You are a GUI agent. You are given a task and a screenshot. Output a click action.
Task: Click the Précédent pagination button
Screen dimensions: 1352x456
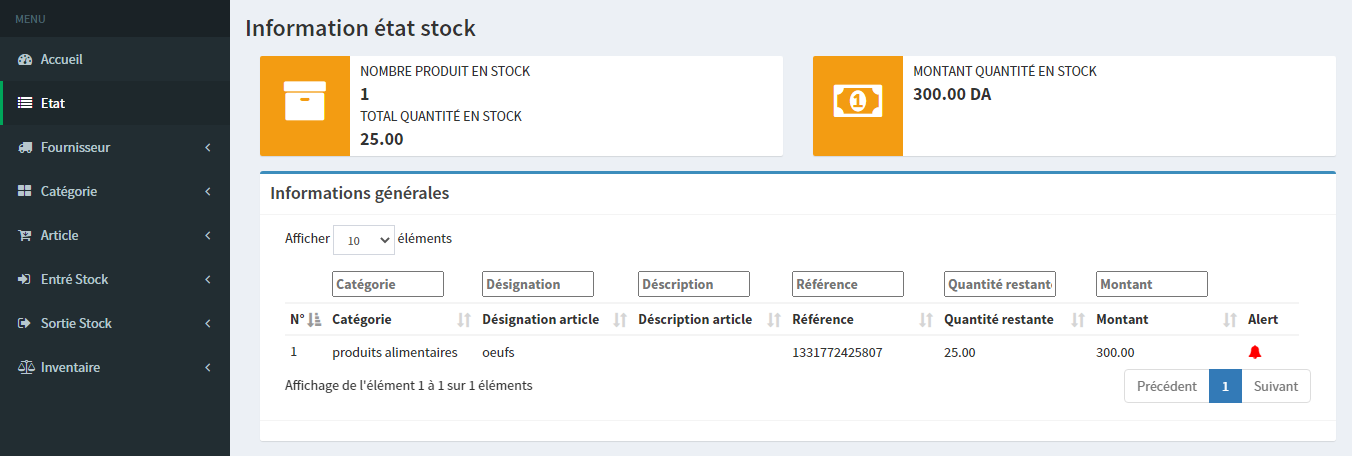pyautogui.click(x=1166, y=386)
